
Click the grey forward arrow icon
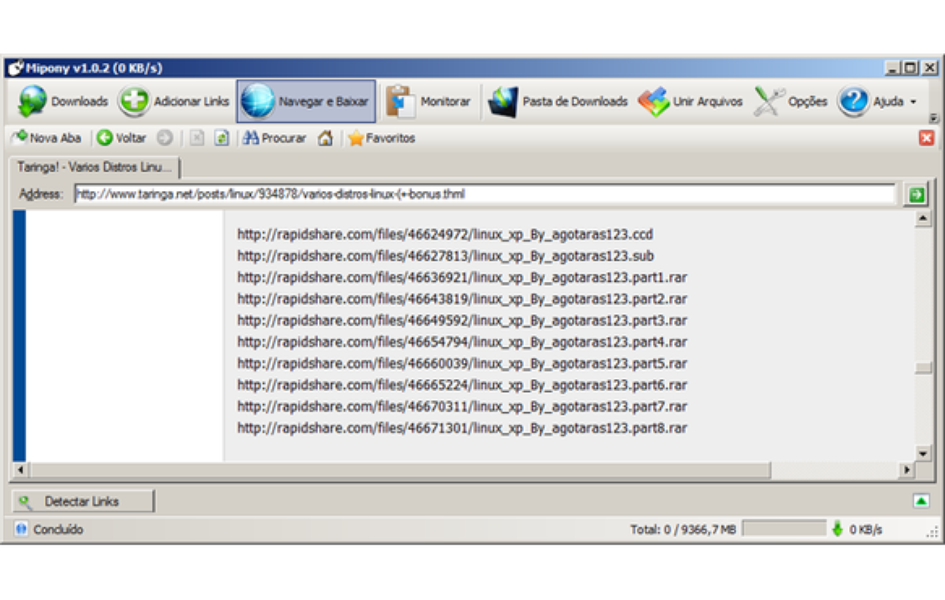click(x=165, y=138)
